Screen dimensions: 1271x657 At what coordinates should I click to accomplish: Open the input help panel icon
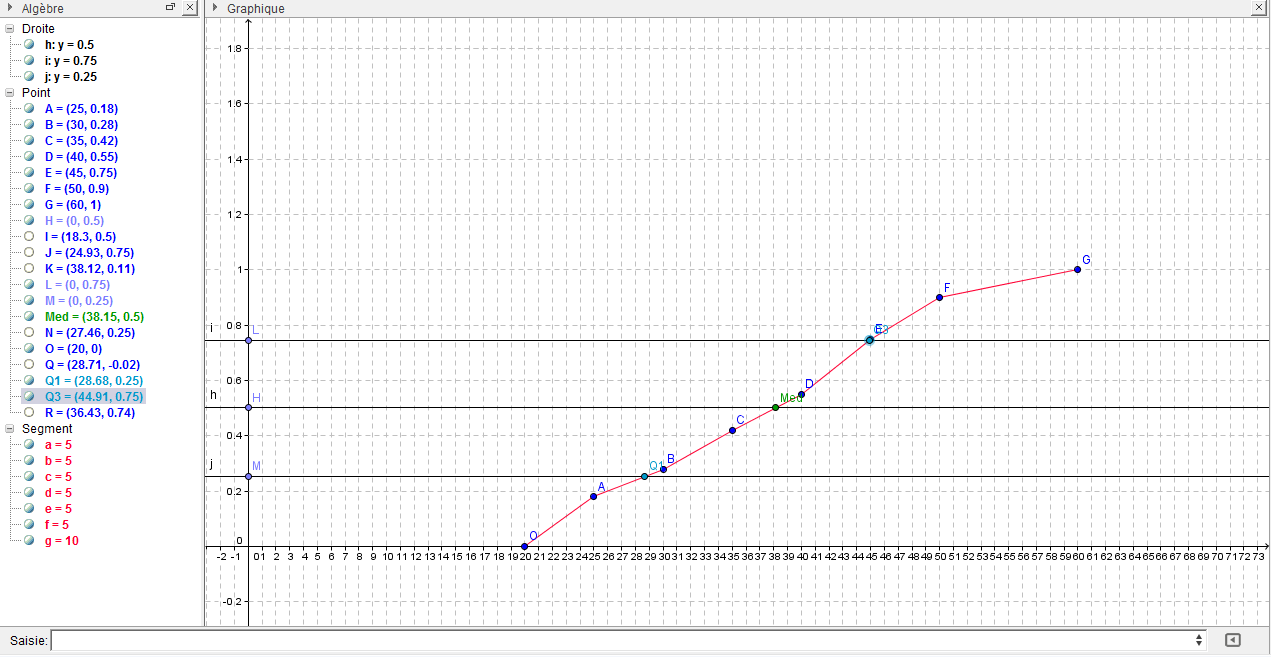1233,640
